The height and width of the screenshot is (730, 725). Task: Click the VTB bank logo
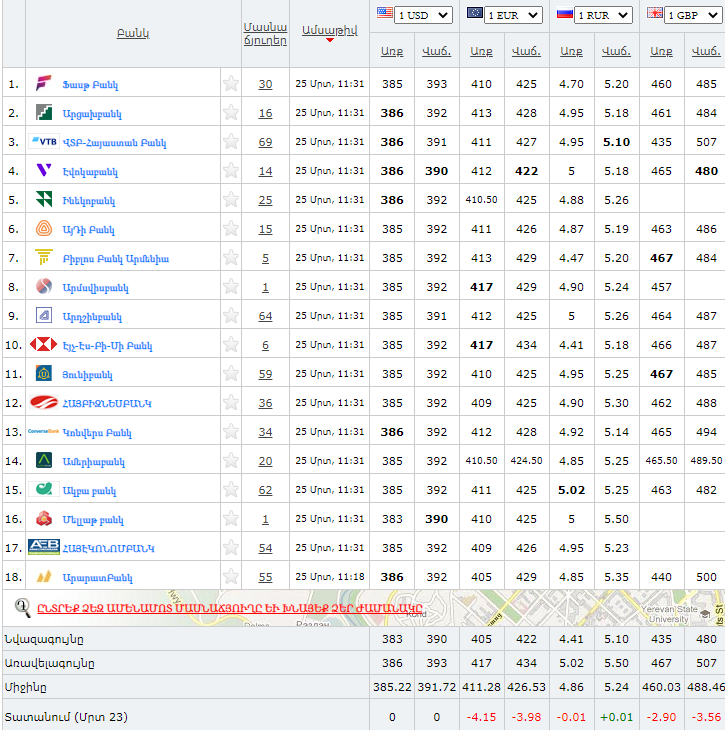point(44,142)
